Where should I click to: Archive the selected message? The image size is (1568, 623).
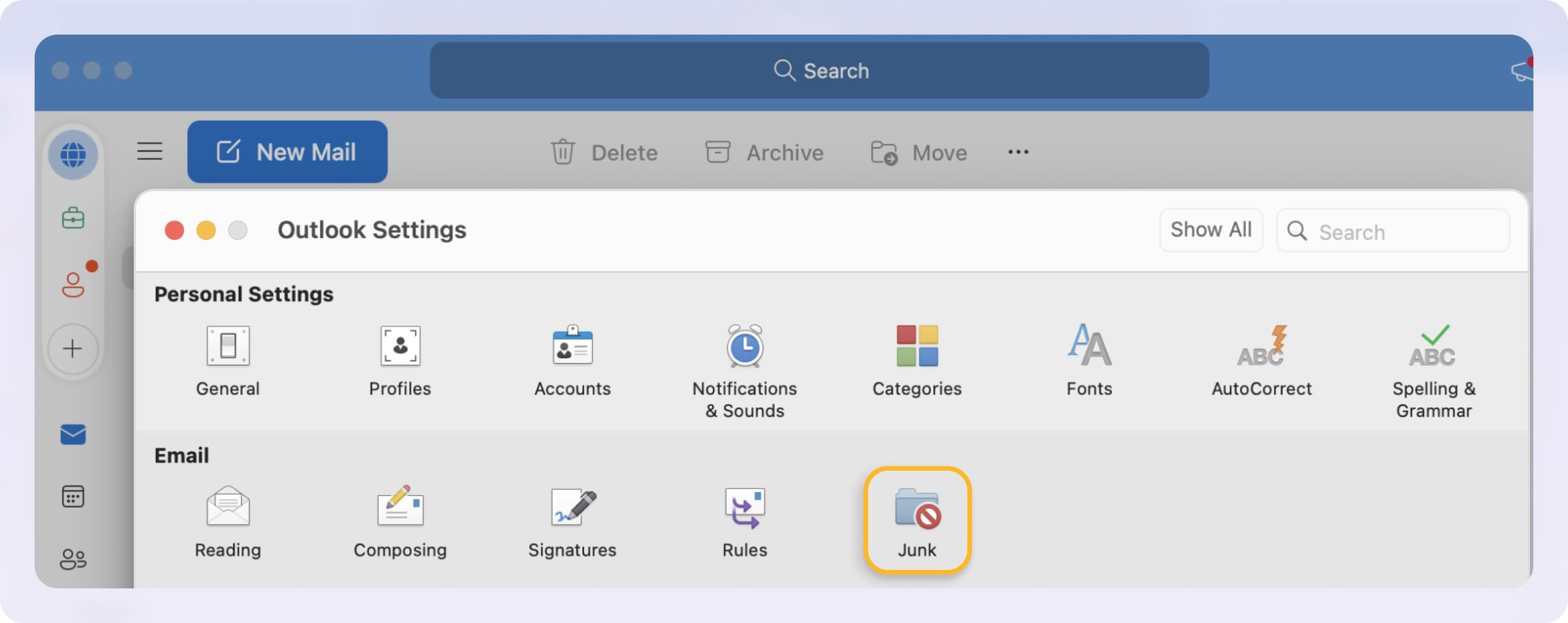[765, 152]
